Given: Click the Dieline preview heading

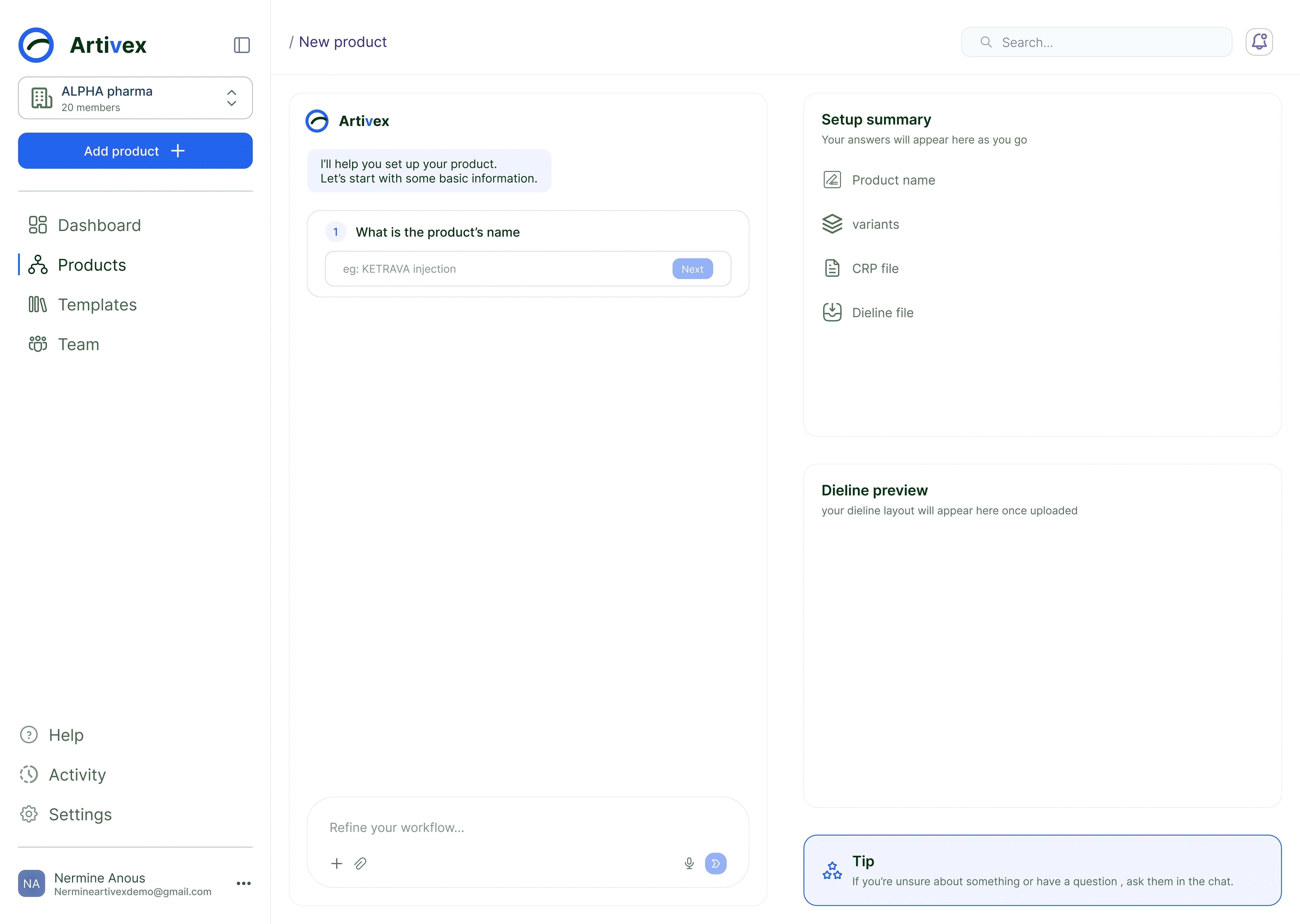Looking at the screenshot, I should (x=874, y=490).
